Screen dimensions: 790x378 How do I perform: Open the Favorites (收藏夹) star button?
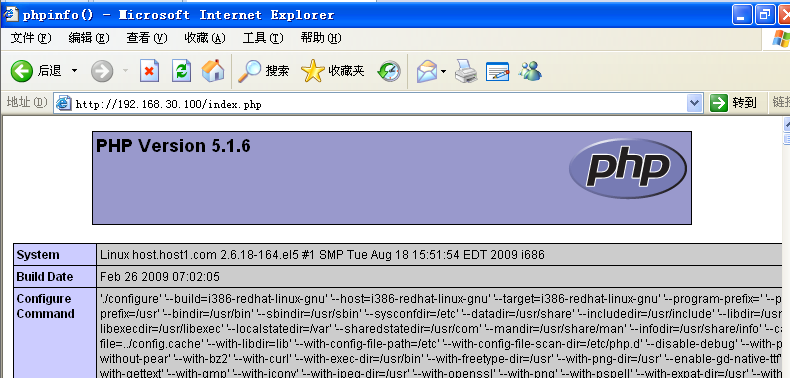[333, 71]
